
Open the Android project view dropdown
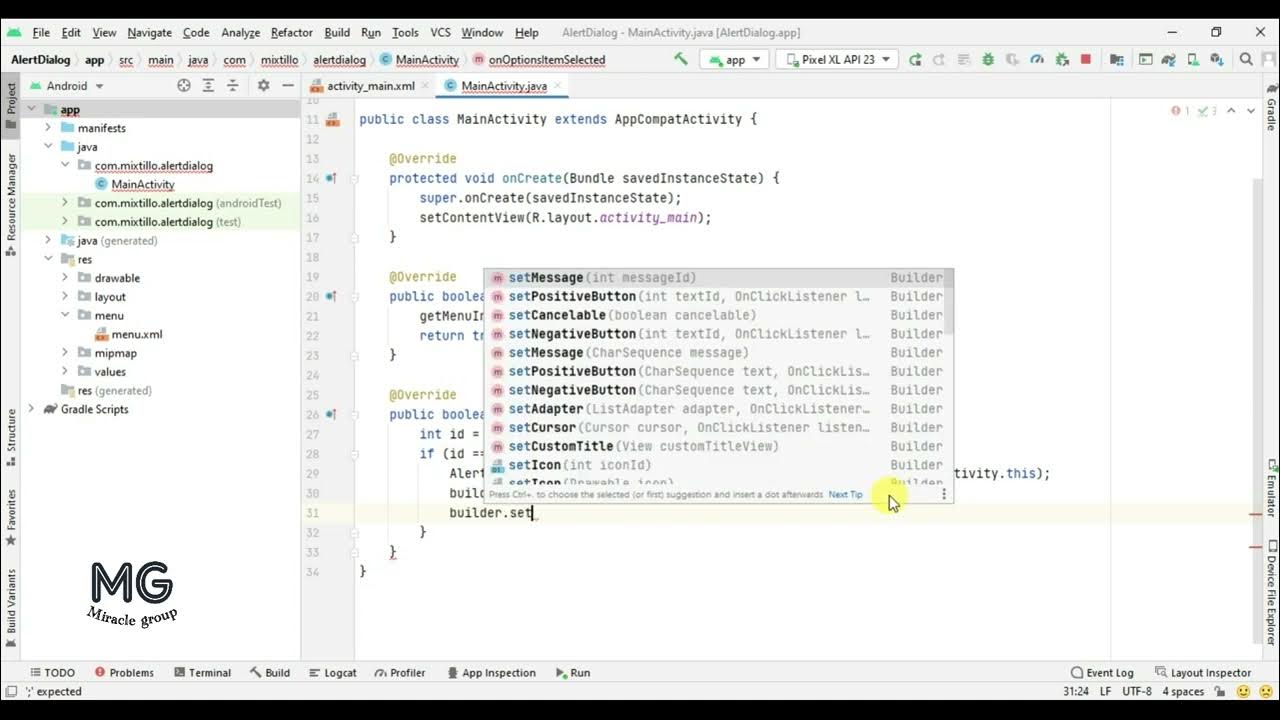coord(66,86)
